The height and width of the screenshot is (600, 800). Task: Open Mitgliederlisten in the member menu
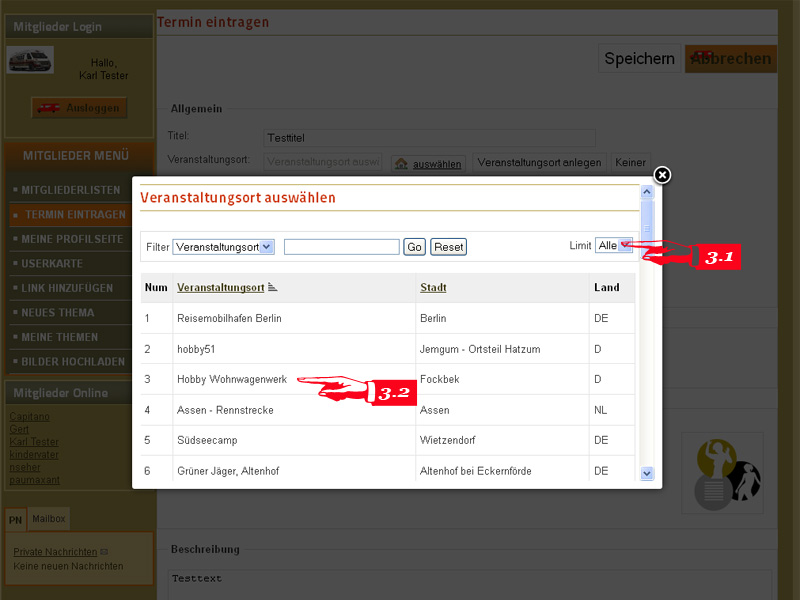coord(71,190)
